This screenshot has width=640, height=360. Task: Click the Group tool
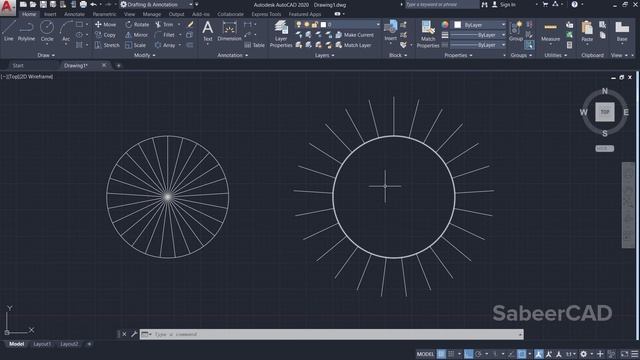point(516,31)
